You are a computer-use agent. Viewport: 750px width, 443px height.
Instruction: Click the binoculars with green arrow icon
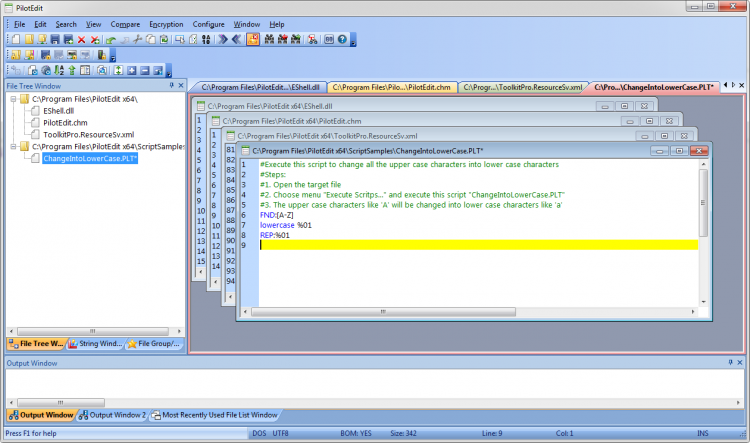296,39
